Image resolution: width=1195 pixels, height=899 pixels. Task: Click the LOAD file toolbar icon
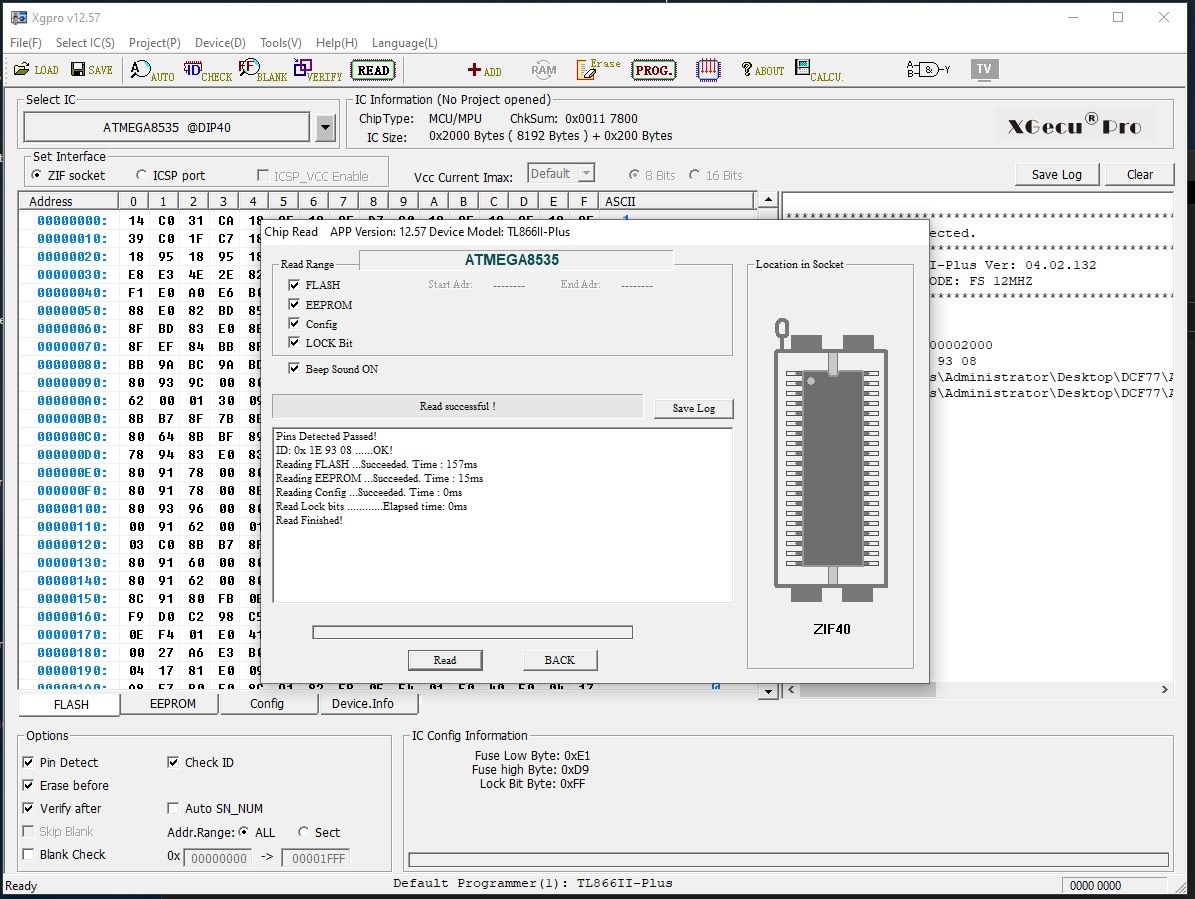36,70
